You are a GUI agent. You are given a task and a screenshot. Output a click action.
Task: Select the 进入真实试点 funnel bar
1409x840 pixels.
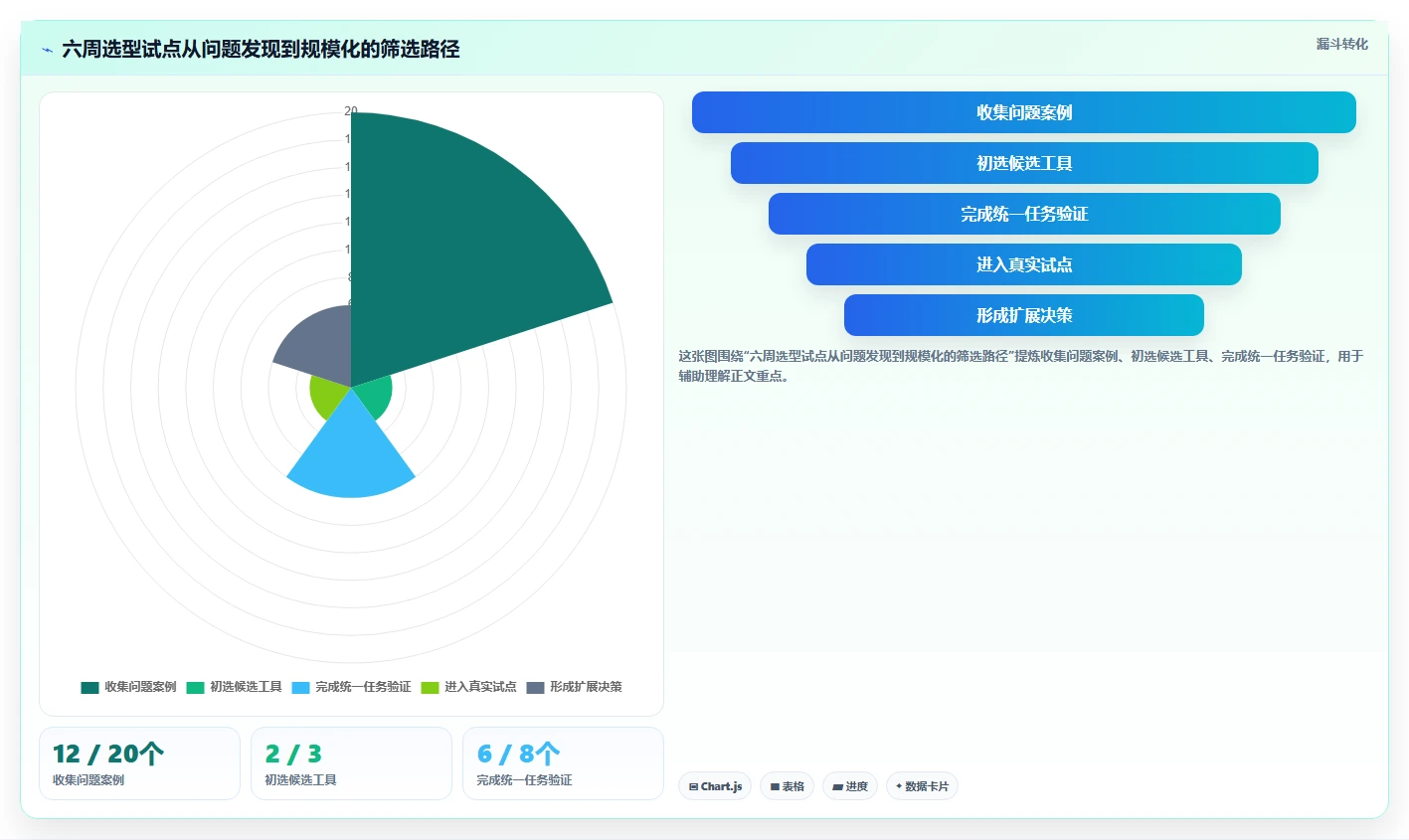pos(1024,264)
